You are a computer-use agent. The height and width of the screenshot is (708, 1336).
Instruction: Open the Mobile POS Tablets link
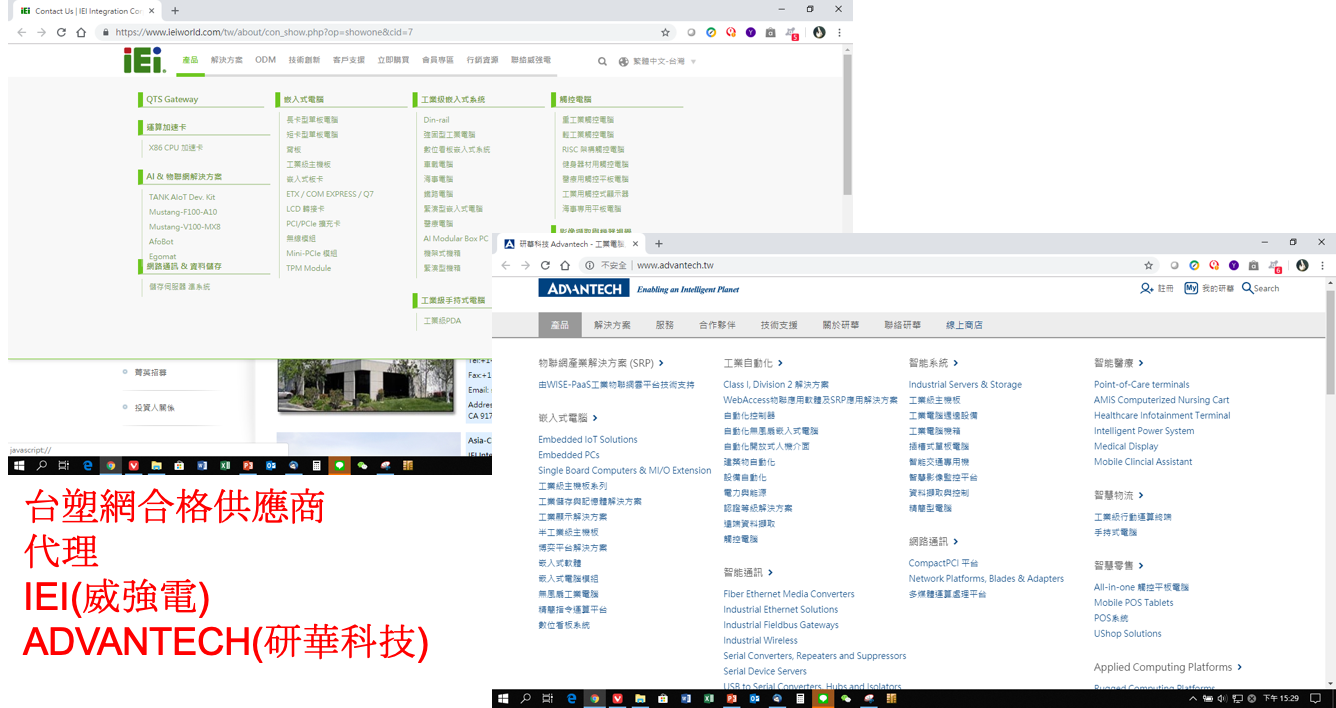[1134, 603]
